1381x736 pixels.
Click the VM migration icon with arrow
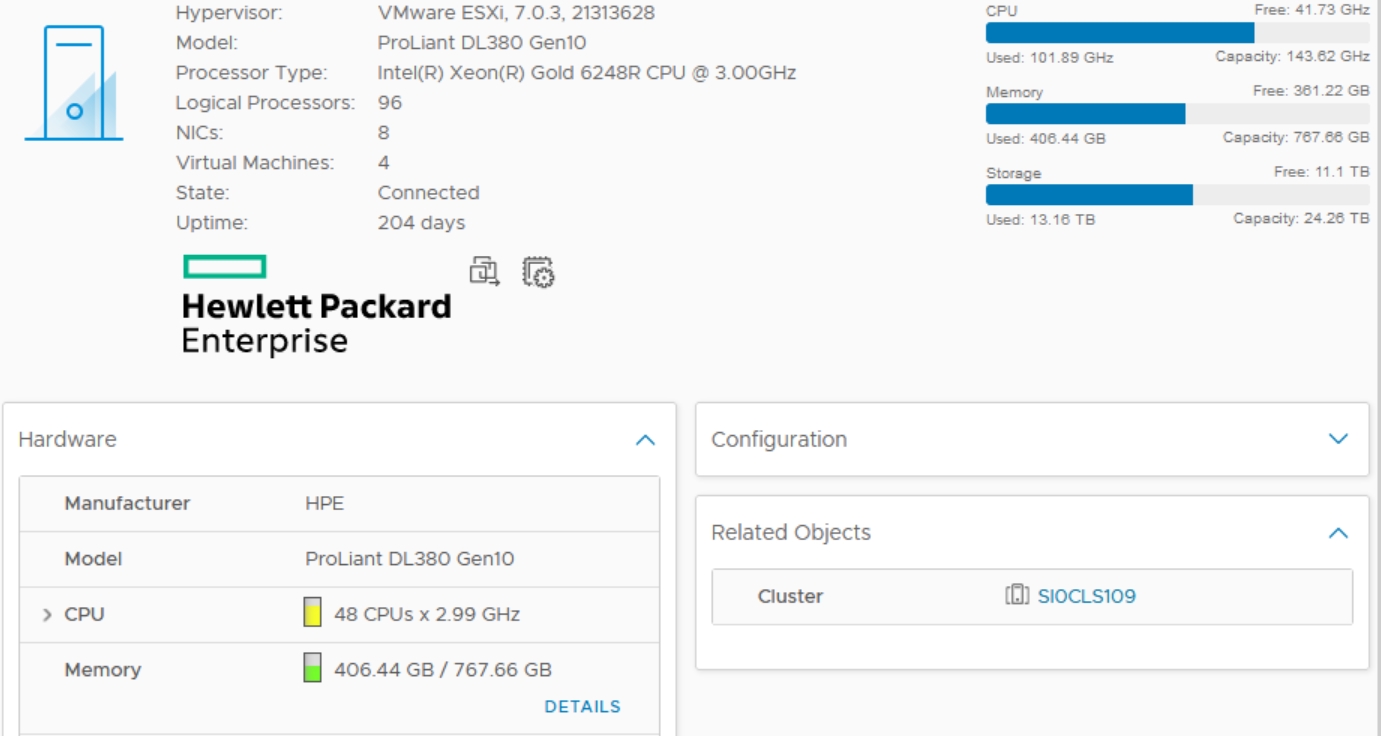(484, 271)
